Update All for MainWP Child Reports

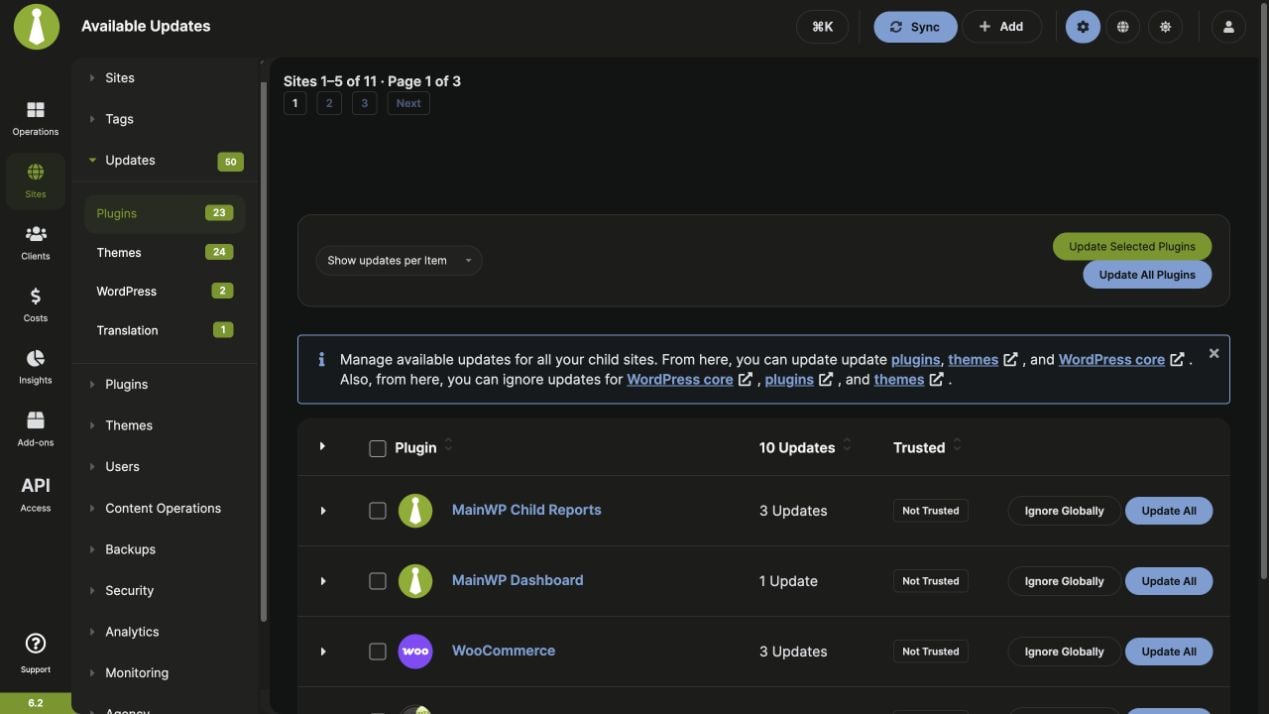pyautogui.click(x=1169, y=511)
